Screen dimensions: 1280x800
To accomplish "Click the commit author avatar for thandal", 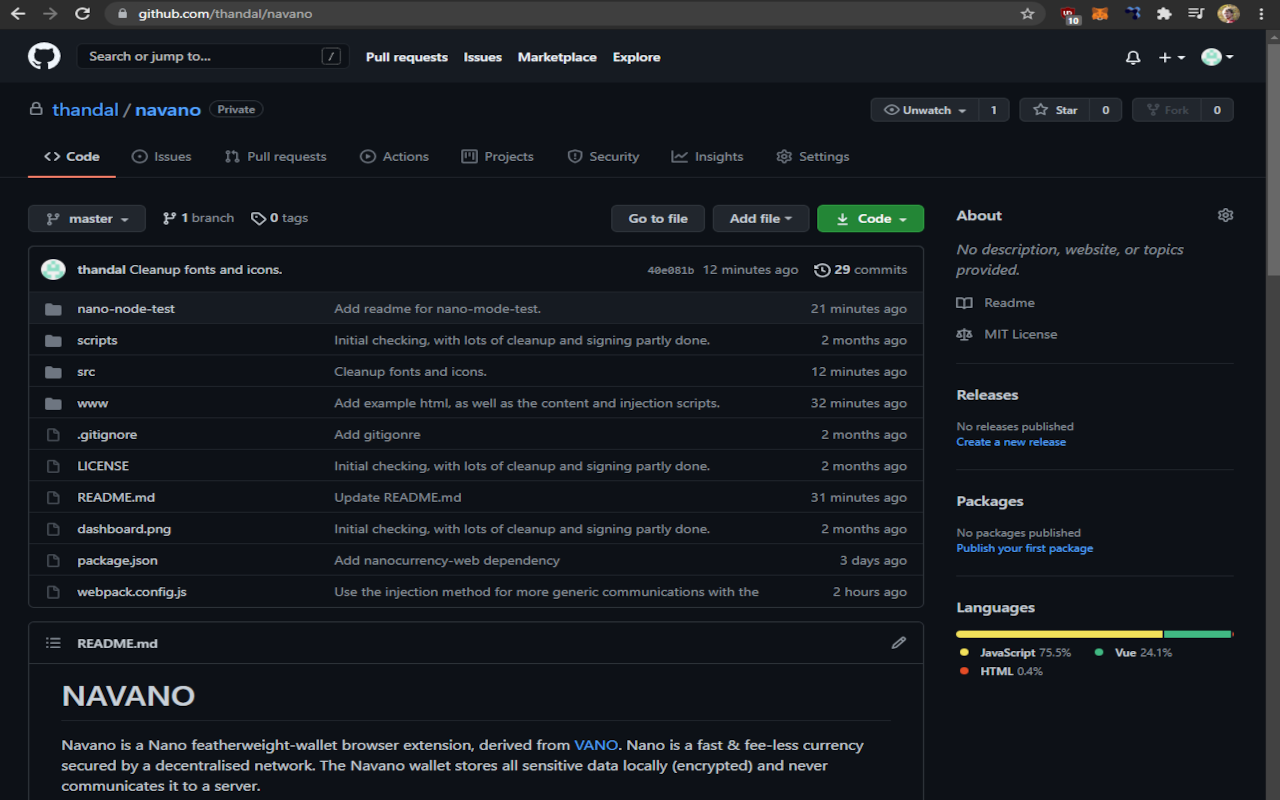I will coord(53,270).
